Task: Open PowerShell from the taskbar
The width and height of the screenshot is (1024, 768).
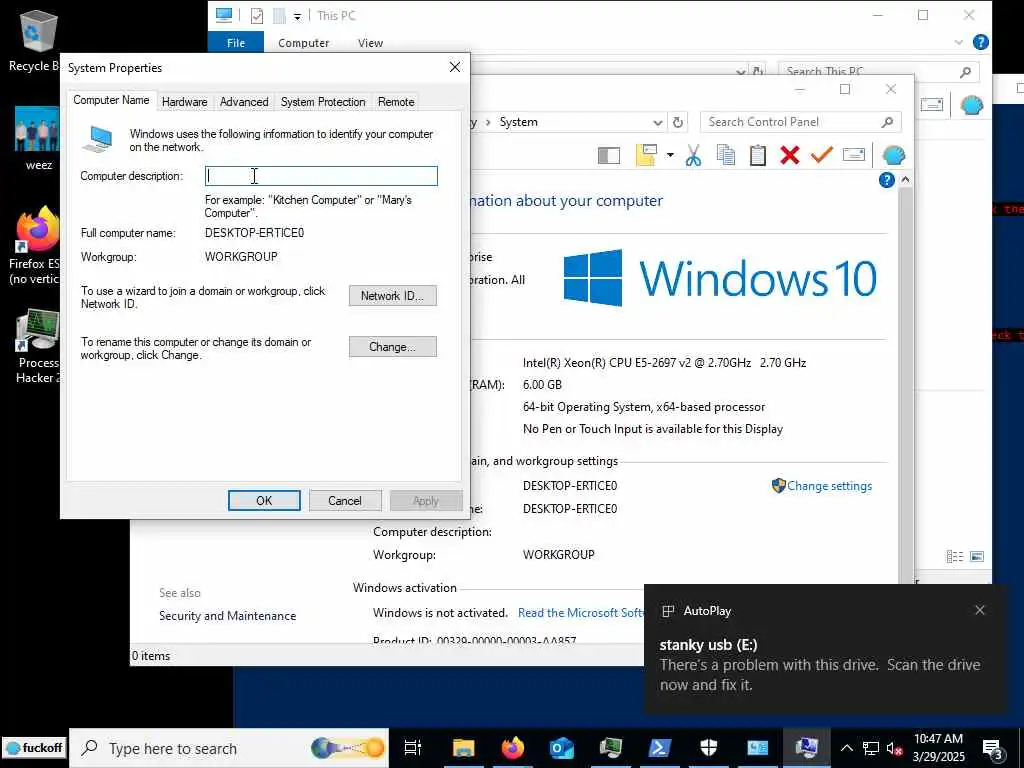Action: [660, 748]
